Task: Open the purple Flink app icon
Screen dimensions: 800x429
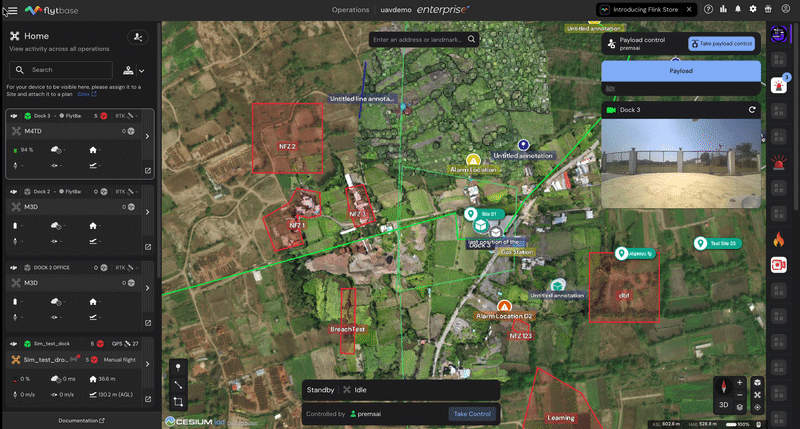Action: (x=779, y=34)
